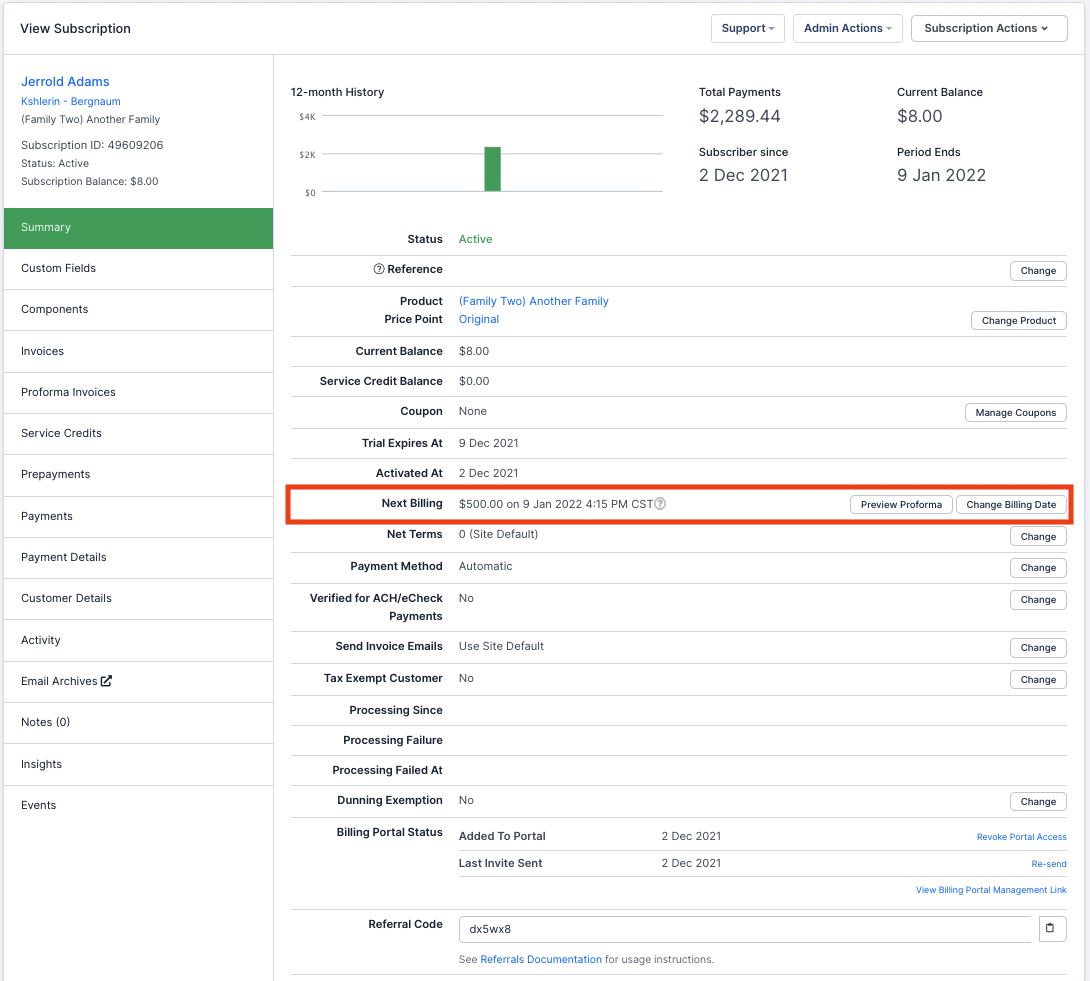Viewport: 1090px width, 981px height.
Task: Re-send the billing portal invite
Action: click(x=1048, y=864)
